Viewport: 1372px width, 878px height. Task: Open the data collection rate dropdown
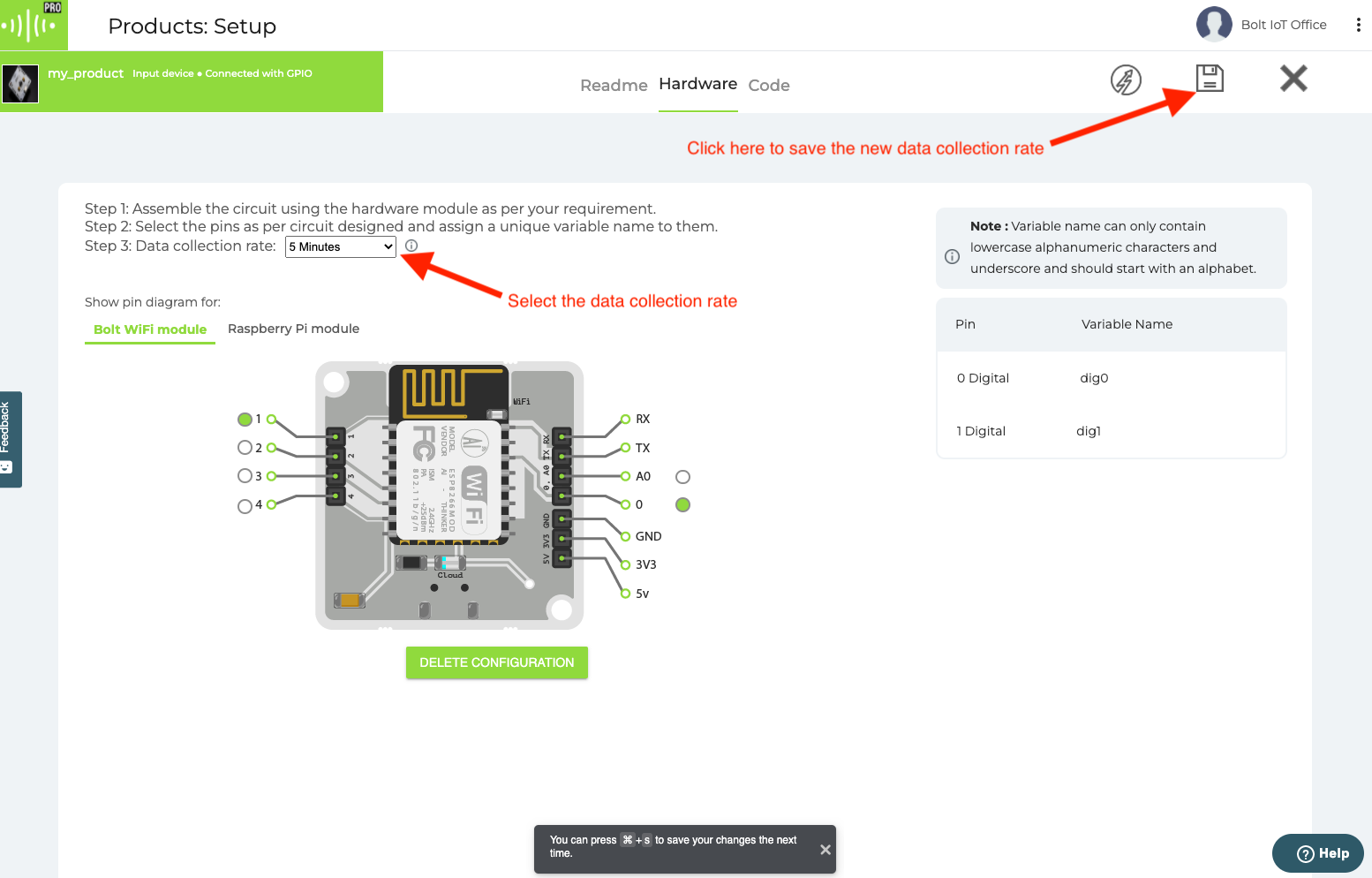pyautogui.click(x=341, y=247)
